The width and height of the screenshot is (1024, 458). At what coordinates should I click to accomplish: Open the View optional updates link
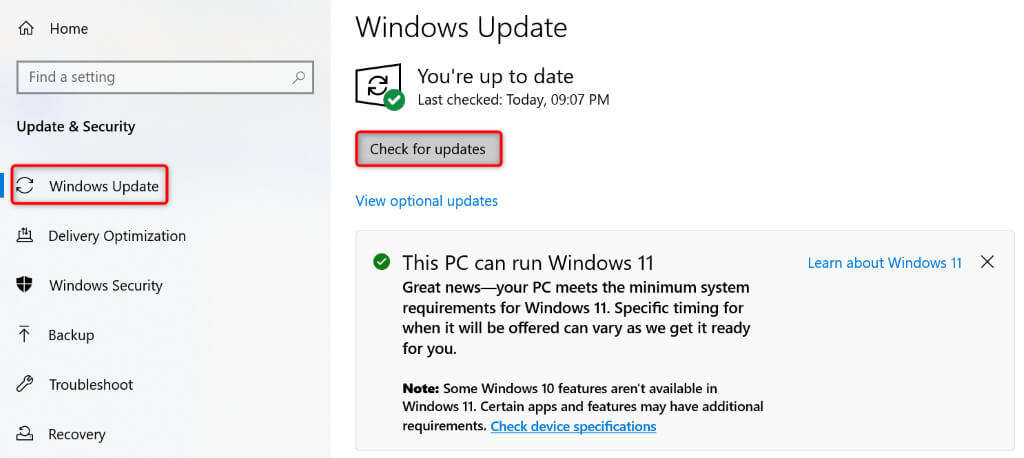tap(426, 201)
